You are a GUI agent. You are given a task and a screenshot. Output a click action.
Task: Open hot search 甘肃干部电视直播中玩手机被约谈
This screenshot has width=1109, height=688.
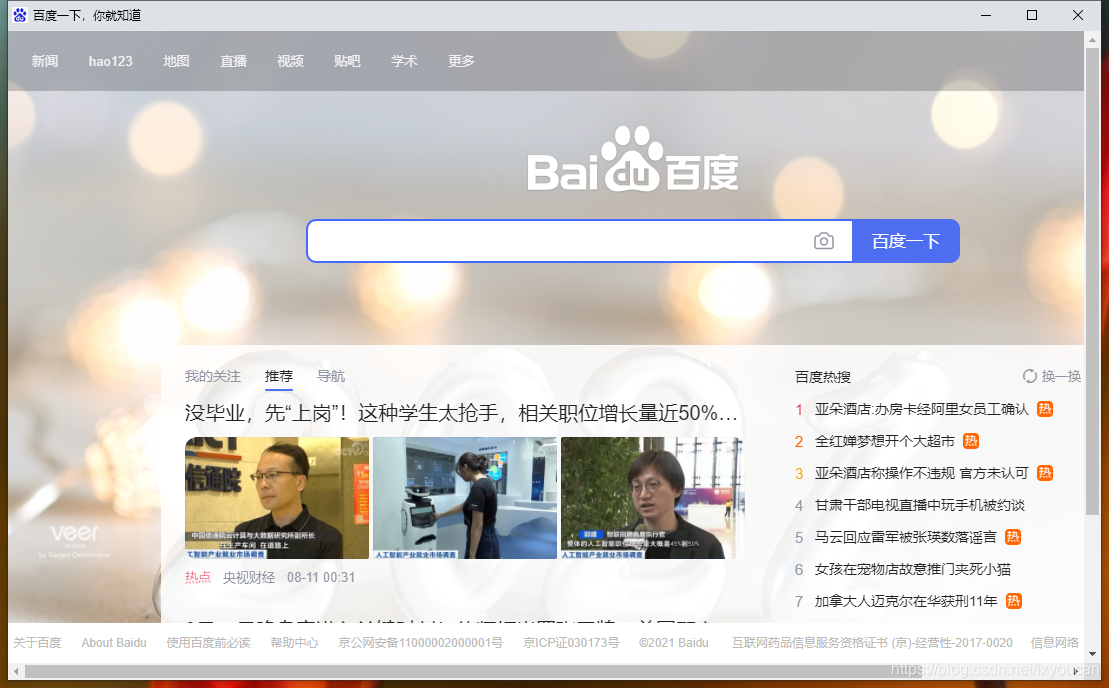[x=919, y=505]
